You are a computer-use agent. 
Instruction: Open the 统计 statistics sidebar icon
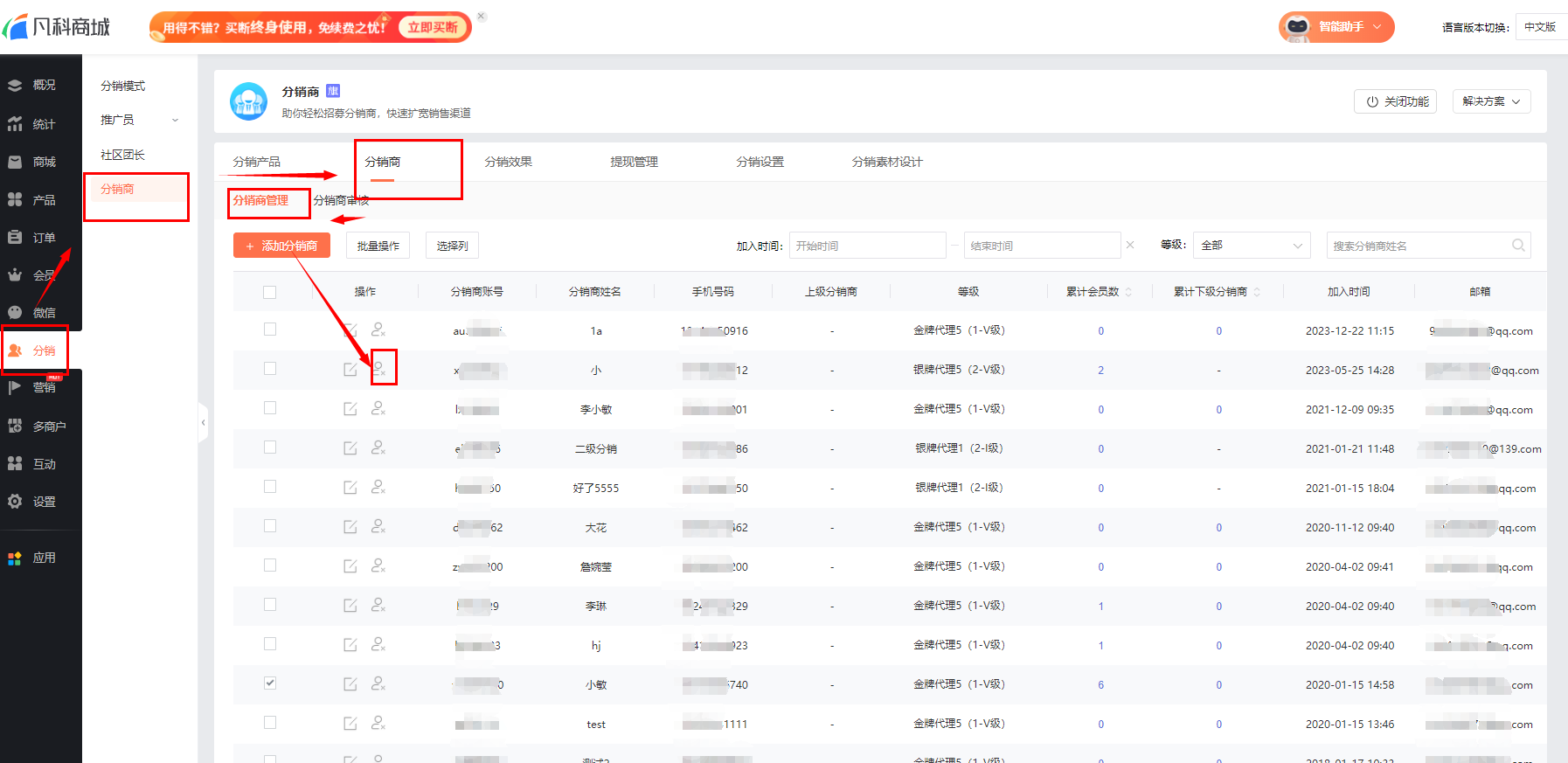16,124
